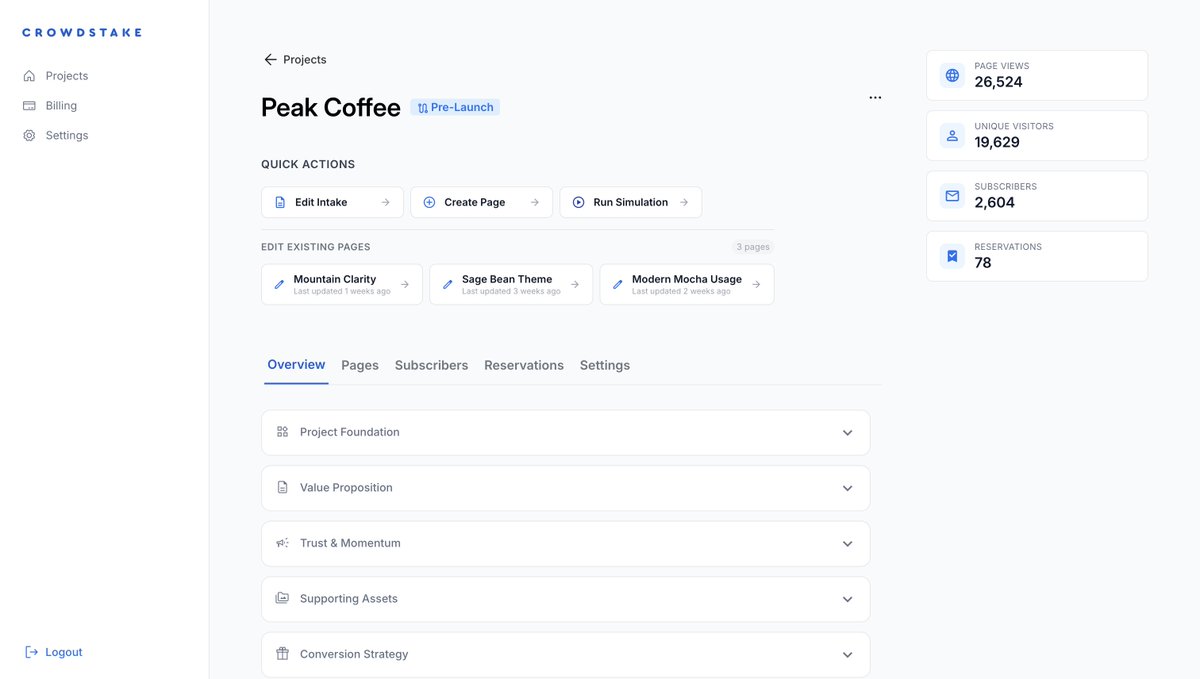Image resolution: width=1200 pixels, height=679 pixels.
Task: Open the Modern Mocha Usage page
Action: tap(685, 284)
